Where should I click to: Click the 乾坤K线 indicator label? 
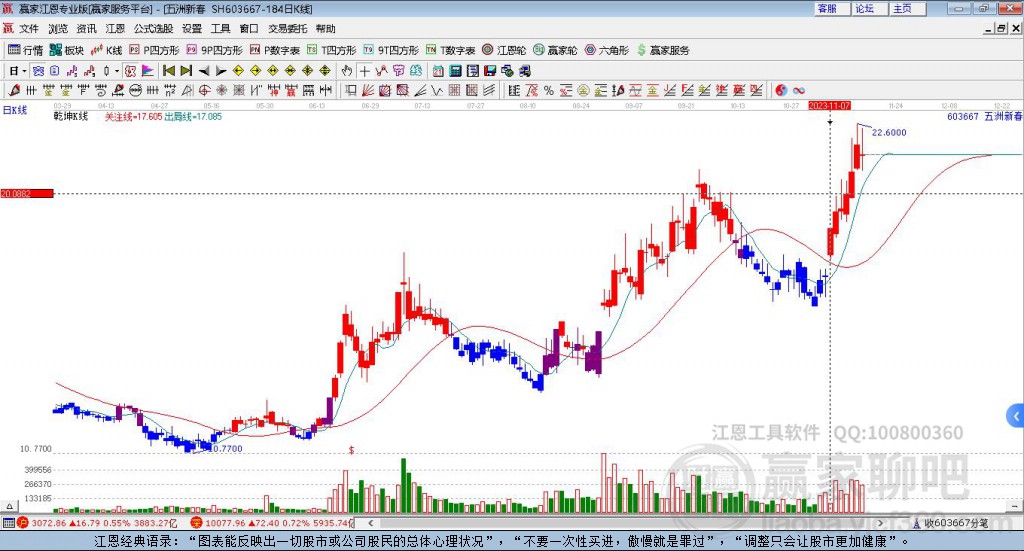pyautogui.click(x=71, y=116)
